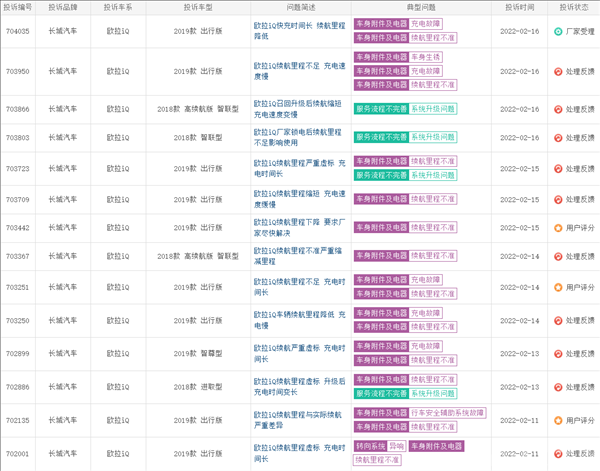Click the red status icon for complaint 702886
This screenshot has height=471, width=600.
558,387
